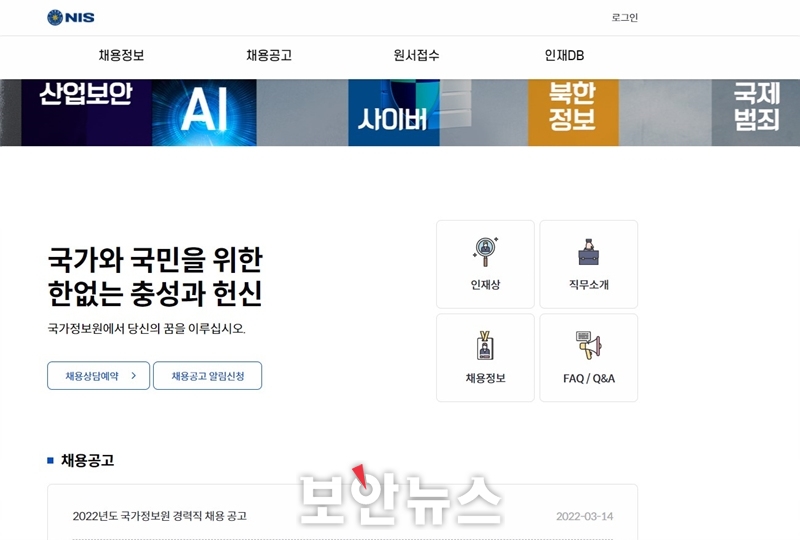Open the 인재상 magnifier icon card

485,264
